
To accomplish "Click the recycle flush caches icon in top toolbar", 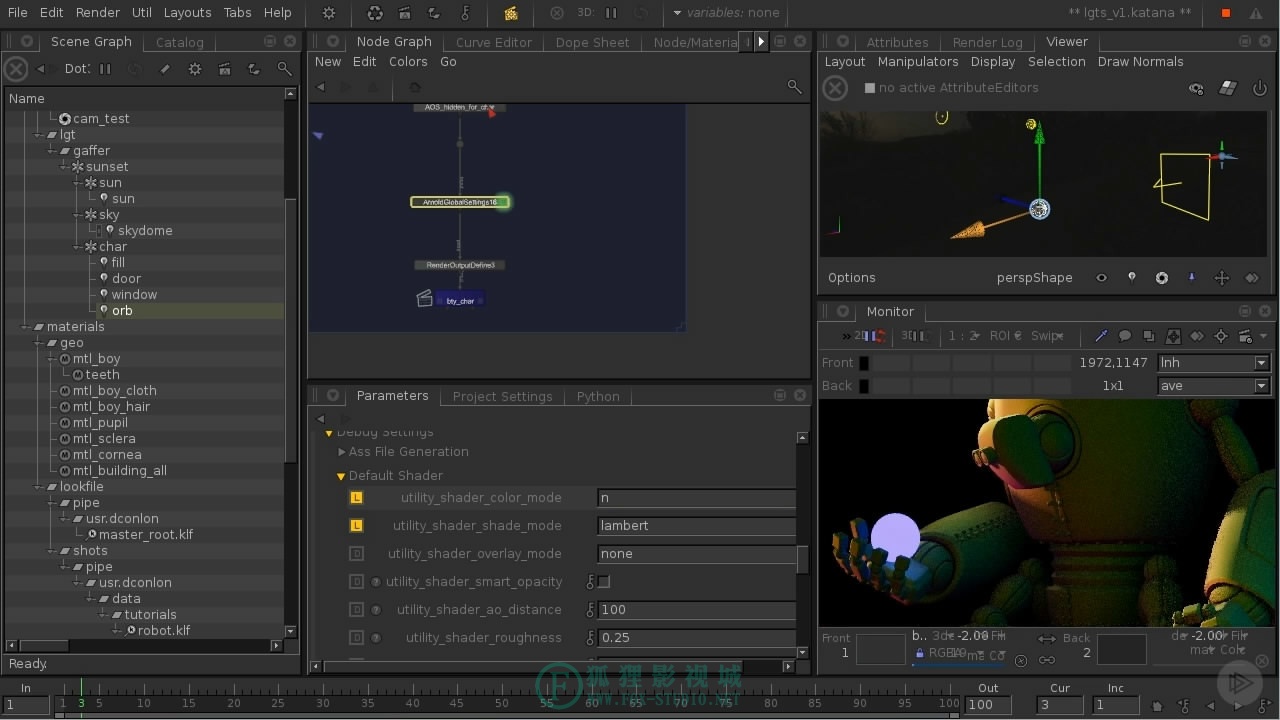I will [375, 13].
